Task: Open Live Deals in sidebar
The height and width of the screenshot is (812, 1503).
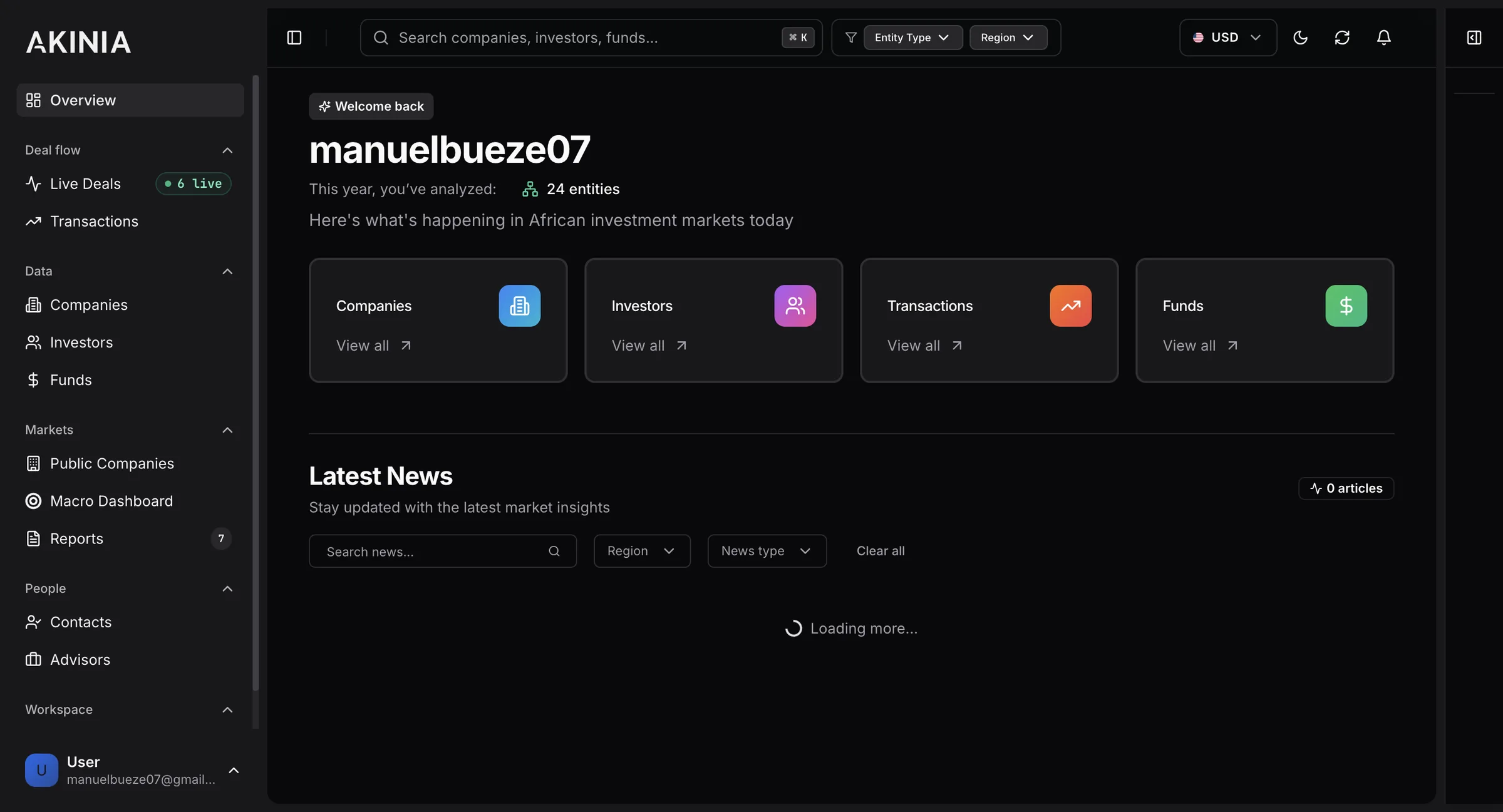Action: pyautogui.click(x=130, y=183)
